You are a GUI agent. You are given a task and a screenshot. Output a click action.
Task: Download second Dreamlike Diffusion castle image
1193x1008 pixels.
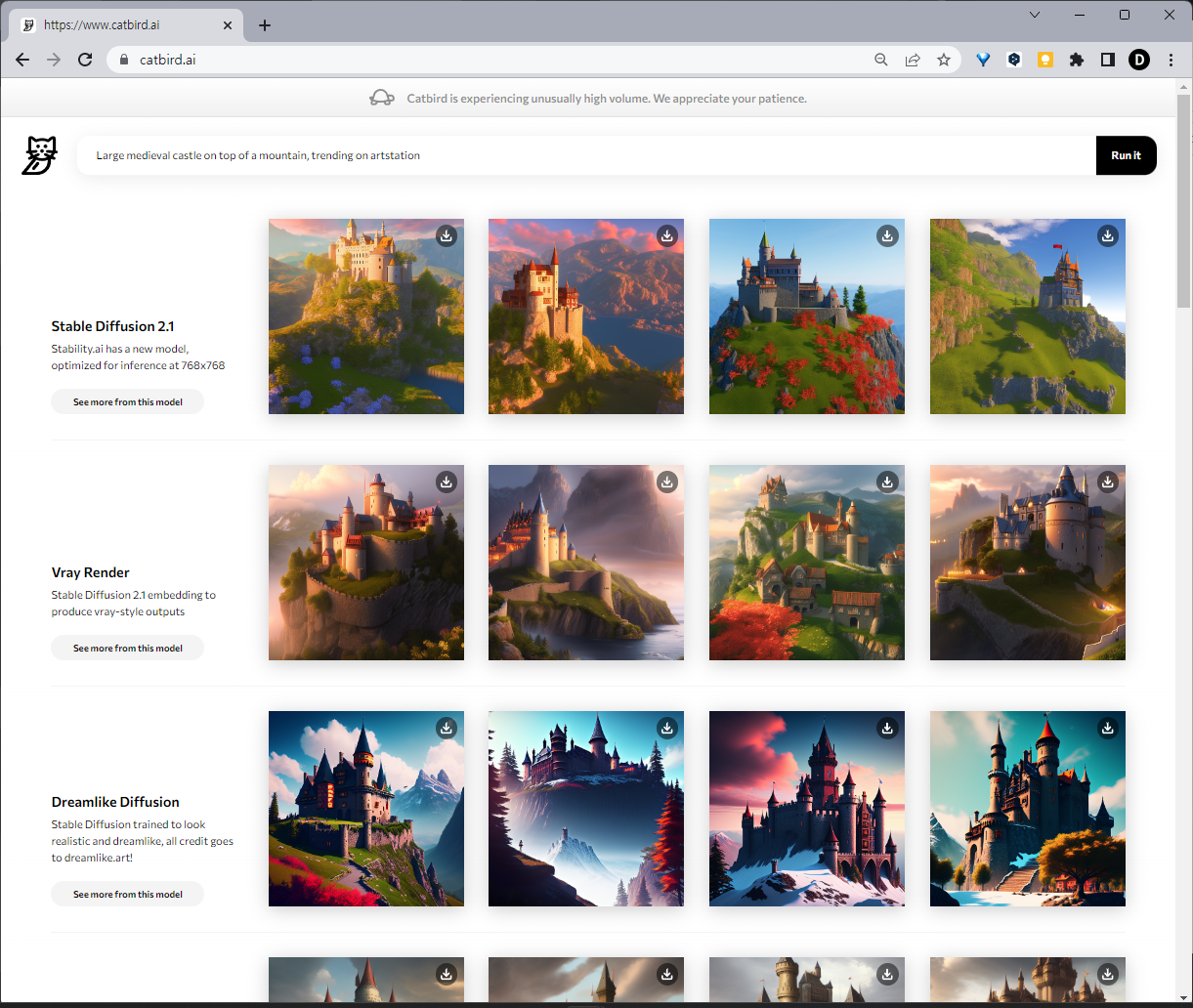click(x=667, y=728)
